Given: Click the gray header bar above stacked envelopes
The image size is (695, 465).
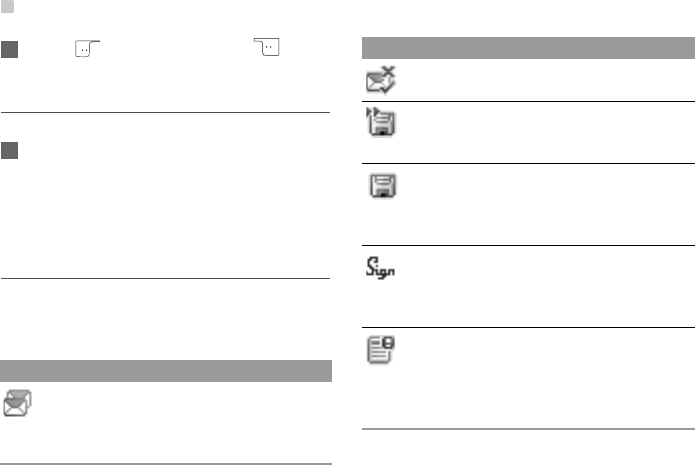Looking at the screenshot, I should tap(166, 371).
